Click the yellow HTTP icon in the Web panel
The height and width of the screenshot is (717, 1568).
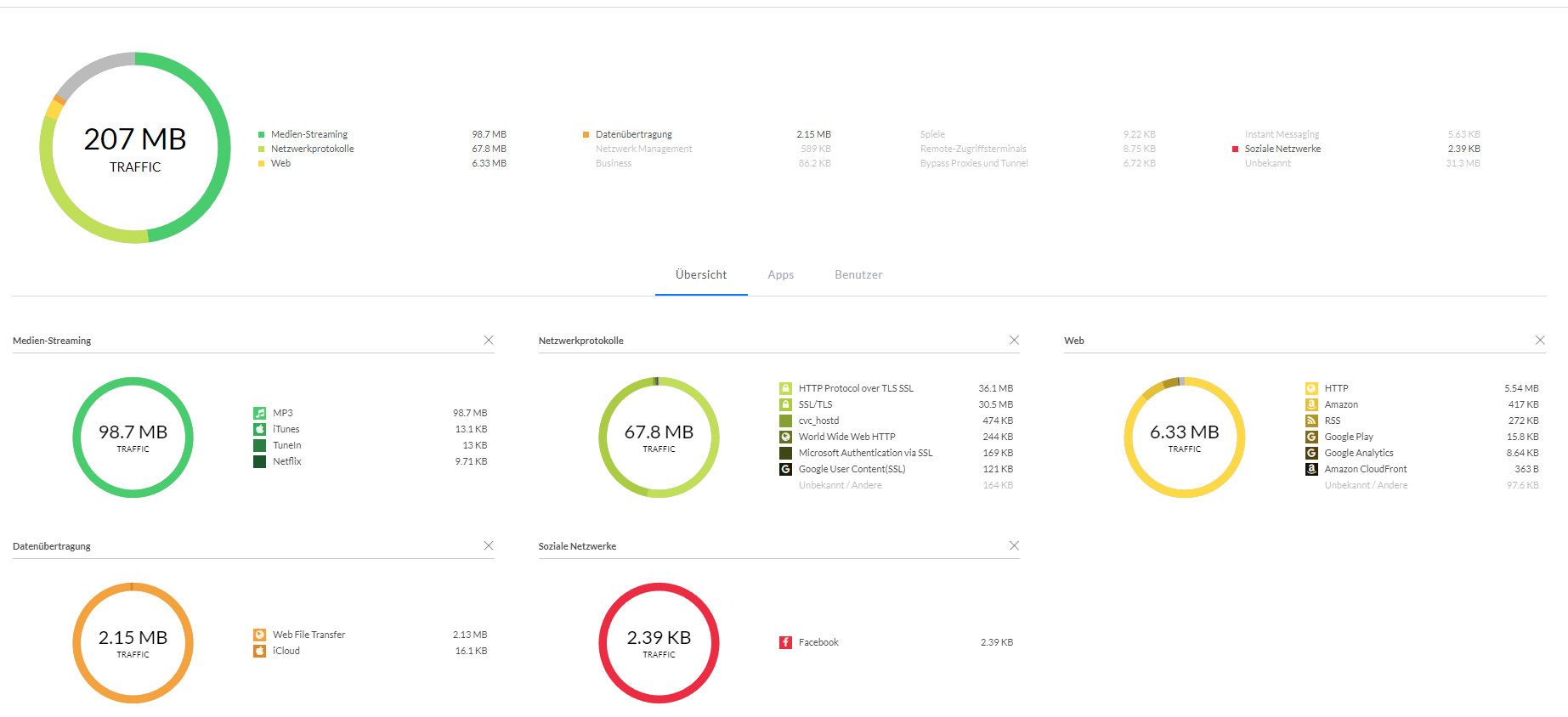point(1311,388)
